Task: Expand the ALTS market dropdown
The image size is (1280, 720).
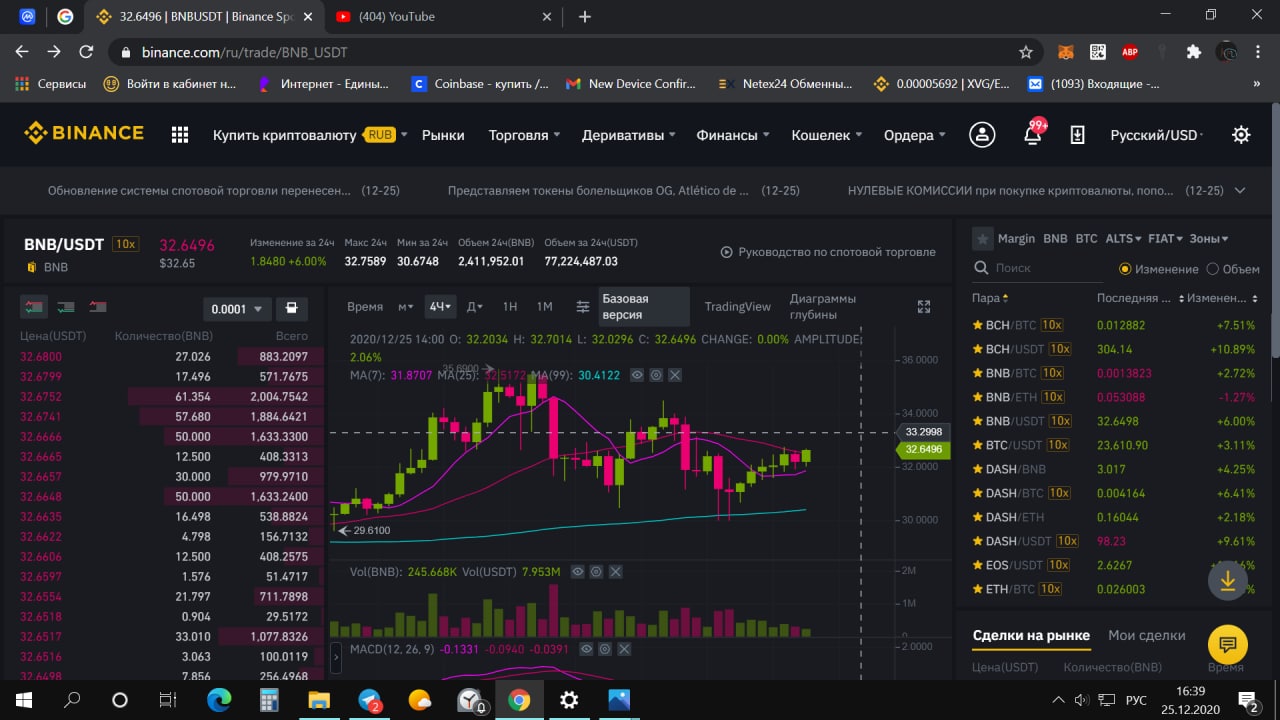Action: pyautogui.click(x=1124, y=239)
